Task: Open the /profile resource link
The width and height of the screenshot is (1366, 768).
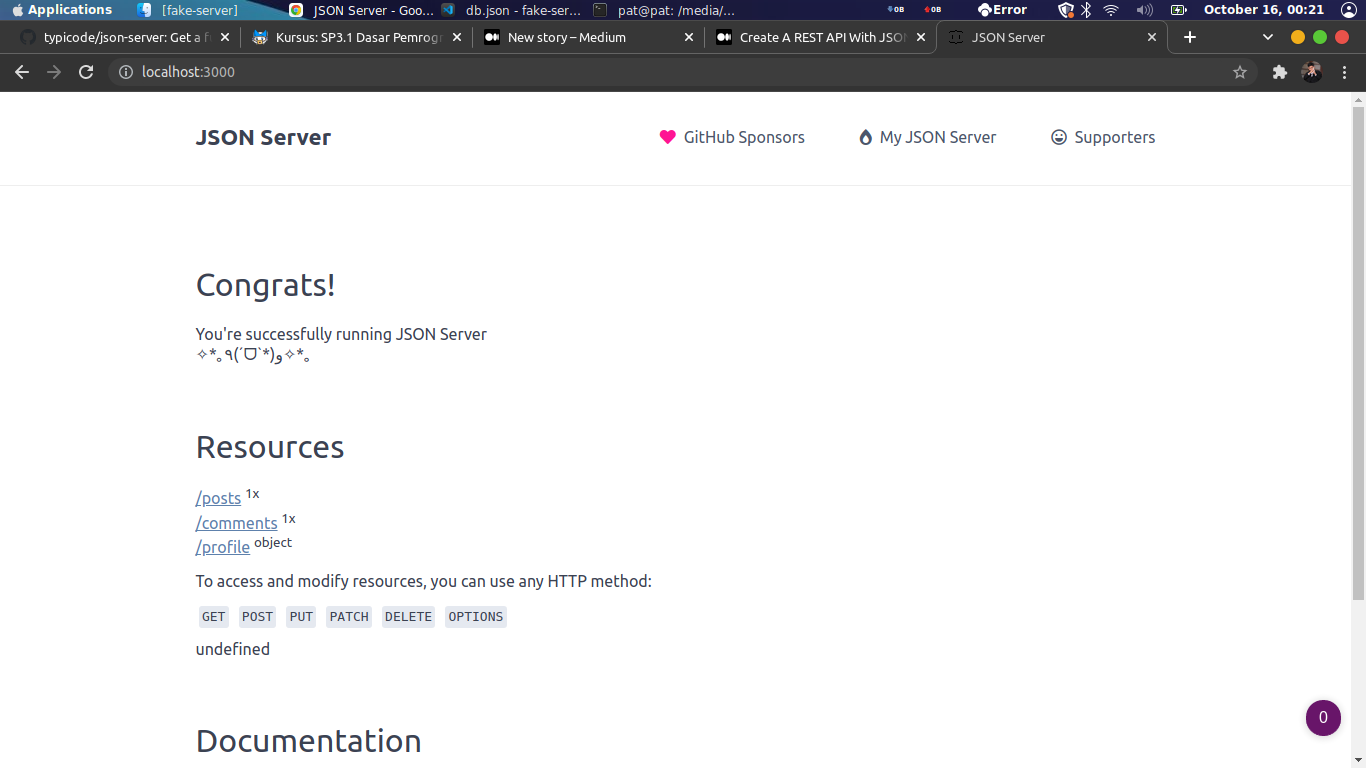Action: [223, 547]
